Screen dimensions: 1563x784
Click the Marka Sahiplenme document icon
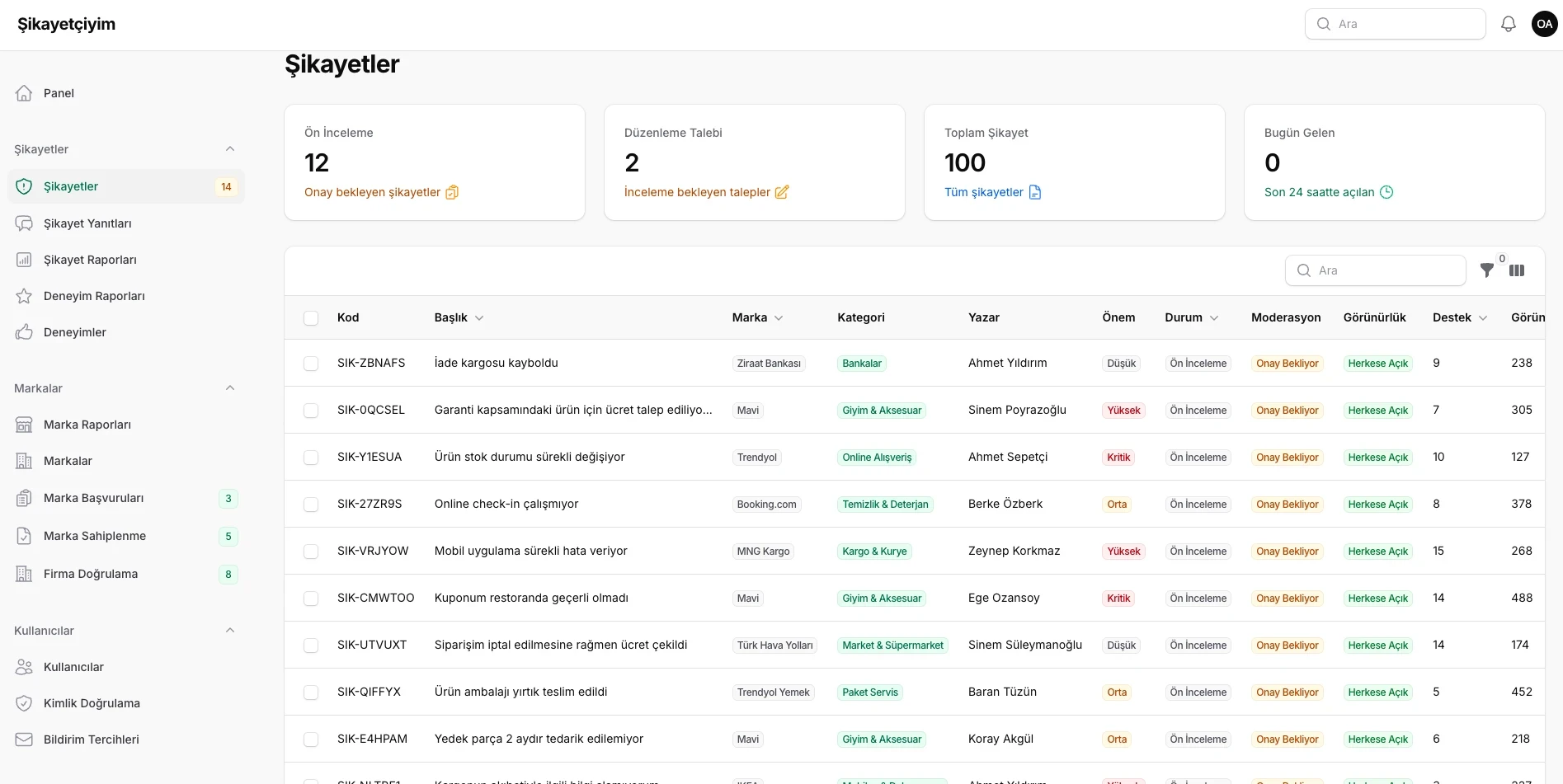point(24,536)
